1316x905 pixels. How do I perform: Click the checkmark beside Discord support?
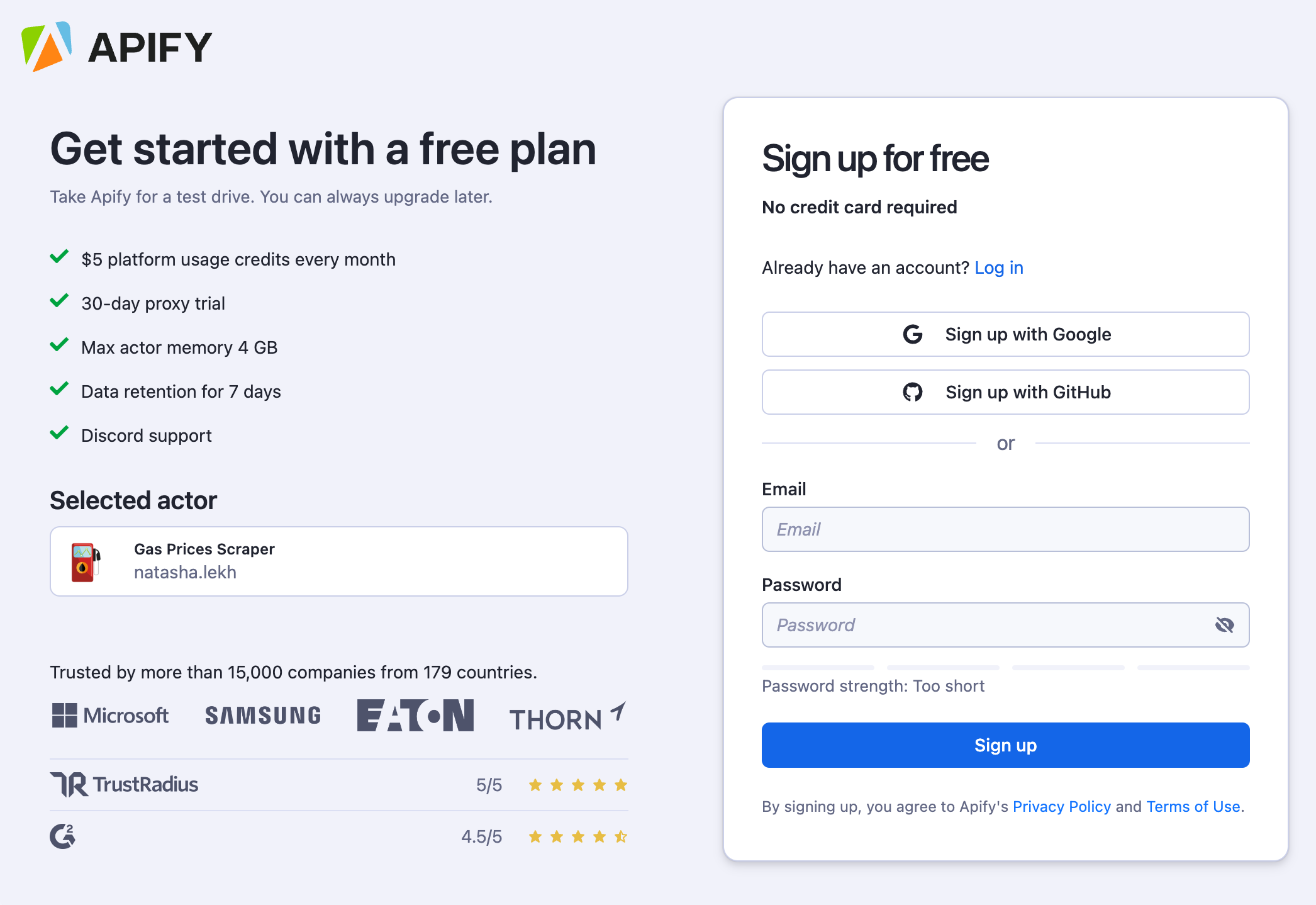pyautogui.click(x=59, y=433)
